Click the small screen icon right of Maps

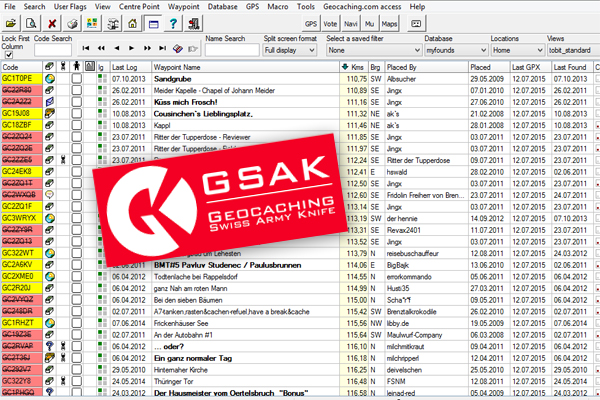pos(416,24)
